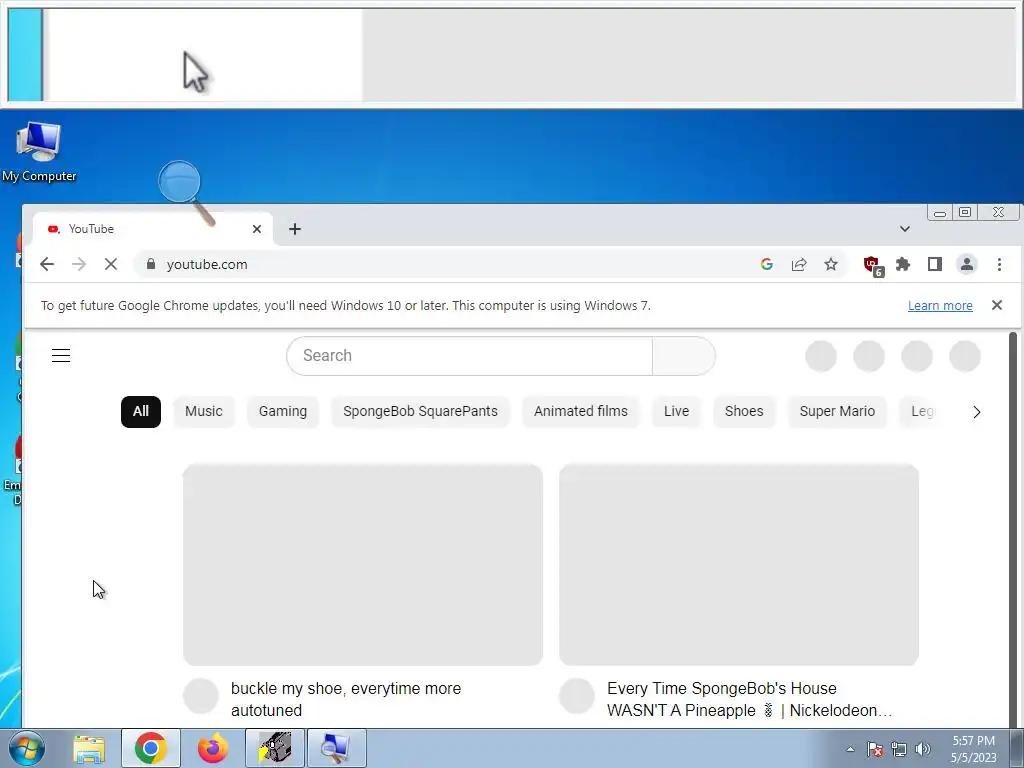Open the My Computer desktop icon
The image size is (1024, 768).
39,152
